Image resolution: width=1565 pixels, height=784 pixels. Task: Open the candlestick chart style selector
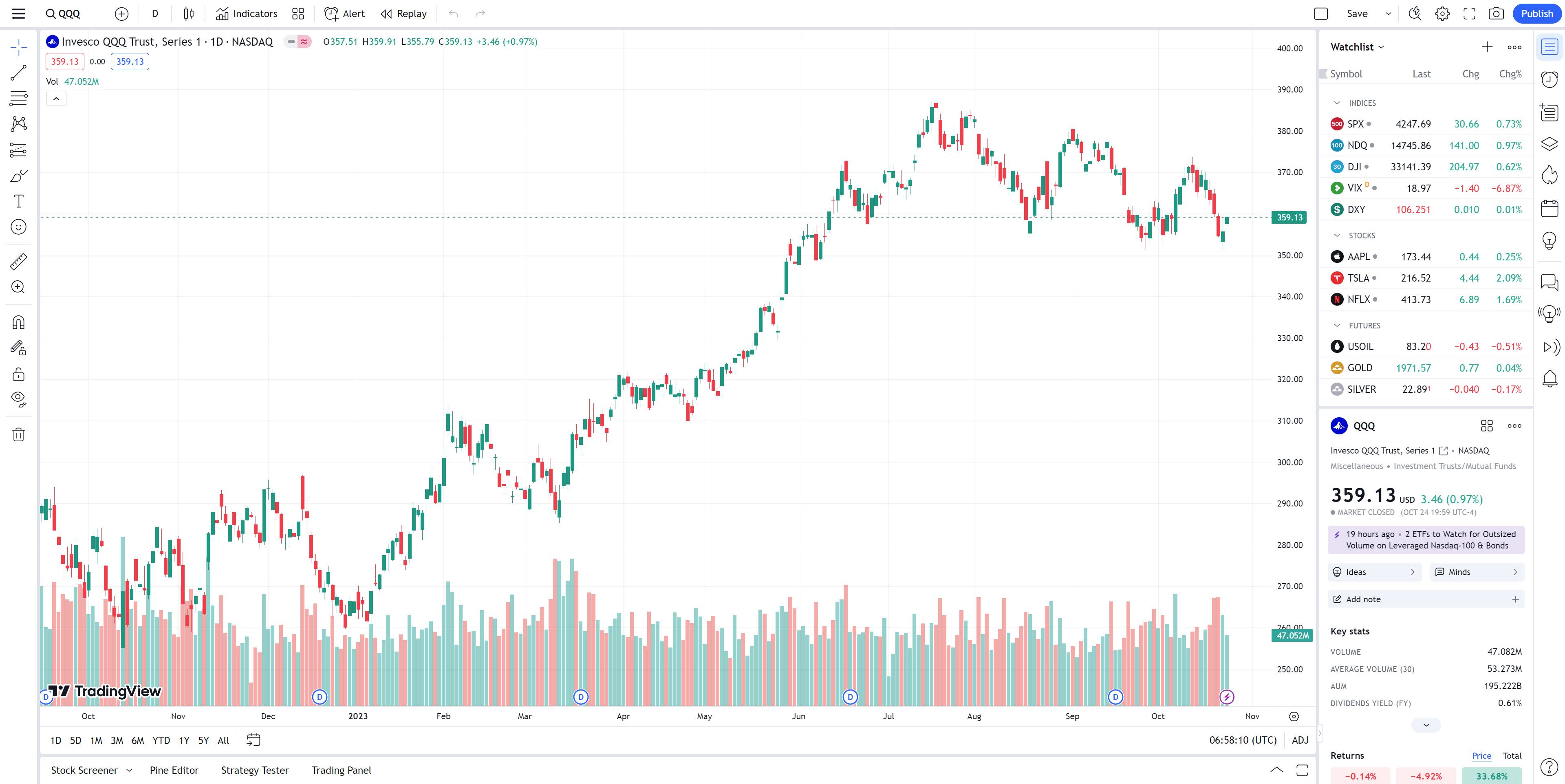189,13
